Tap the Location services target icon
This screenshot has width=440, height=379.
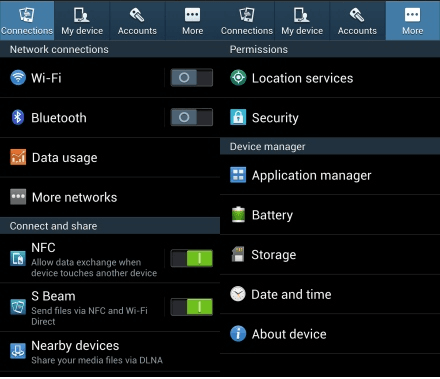tap(238, 78)
